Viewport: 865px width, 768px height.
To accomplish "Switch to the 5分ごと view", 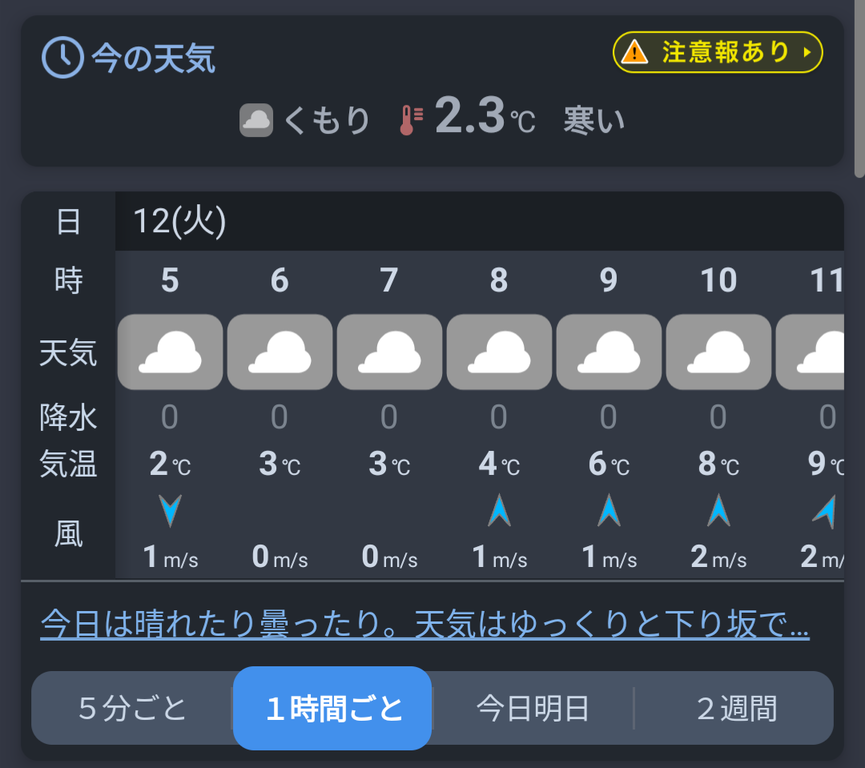I will click(x=132, y=708).
